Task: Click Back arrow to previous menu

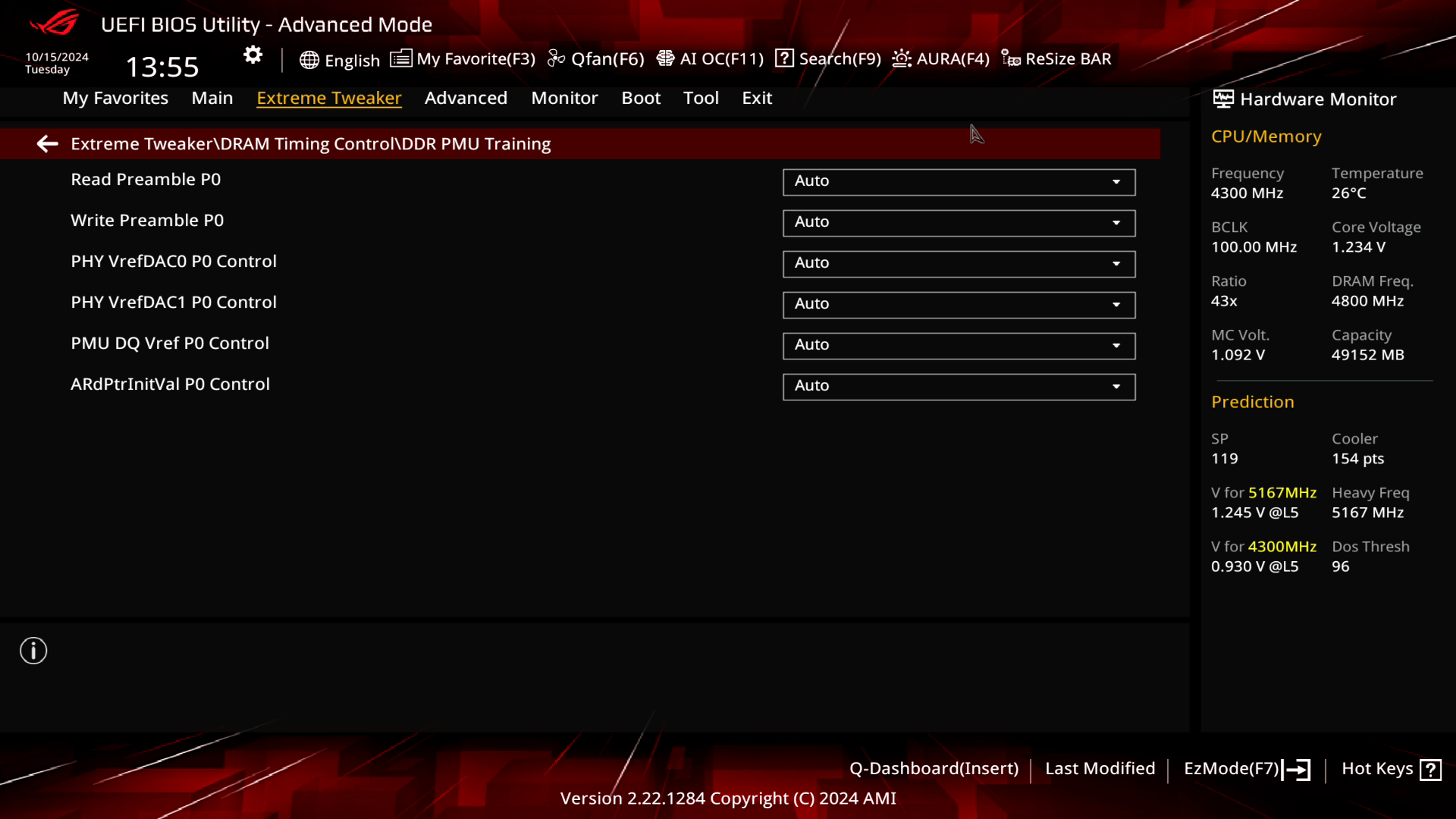Action: tap(46, 143)
